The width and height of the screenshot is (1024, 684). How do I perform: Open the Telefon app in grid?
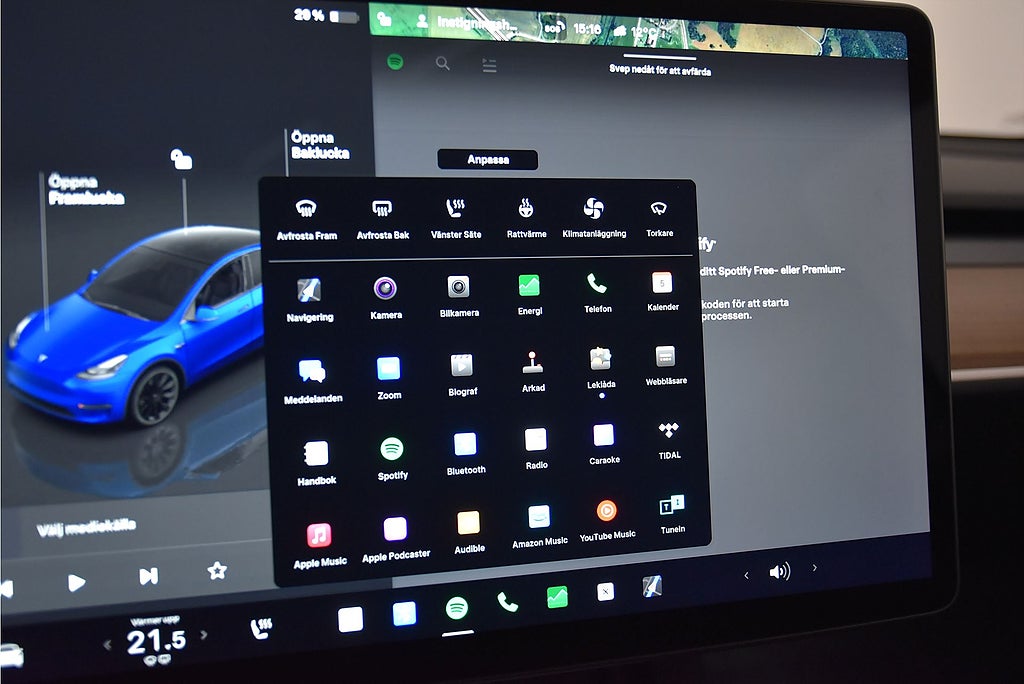click(x=597, y=284)
